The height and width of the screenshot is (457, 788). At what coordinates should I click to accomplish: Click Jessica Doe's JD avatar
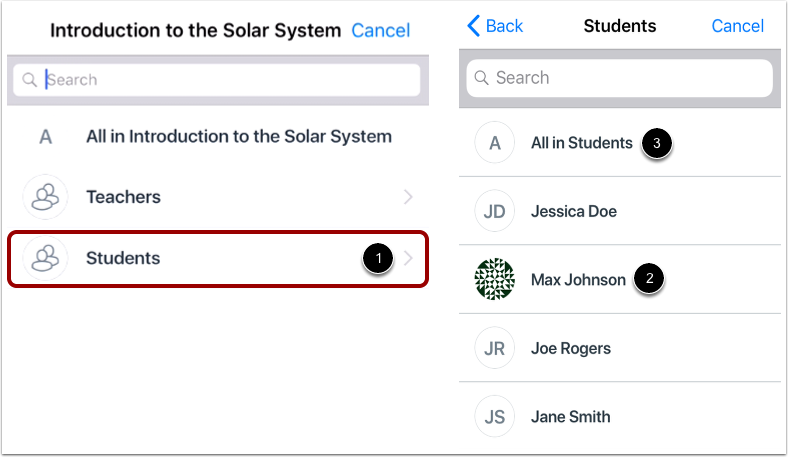pyautogui.click(x=494, y=211)
